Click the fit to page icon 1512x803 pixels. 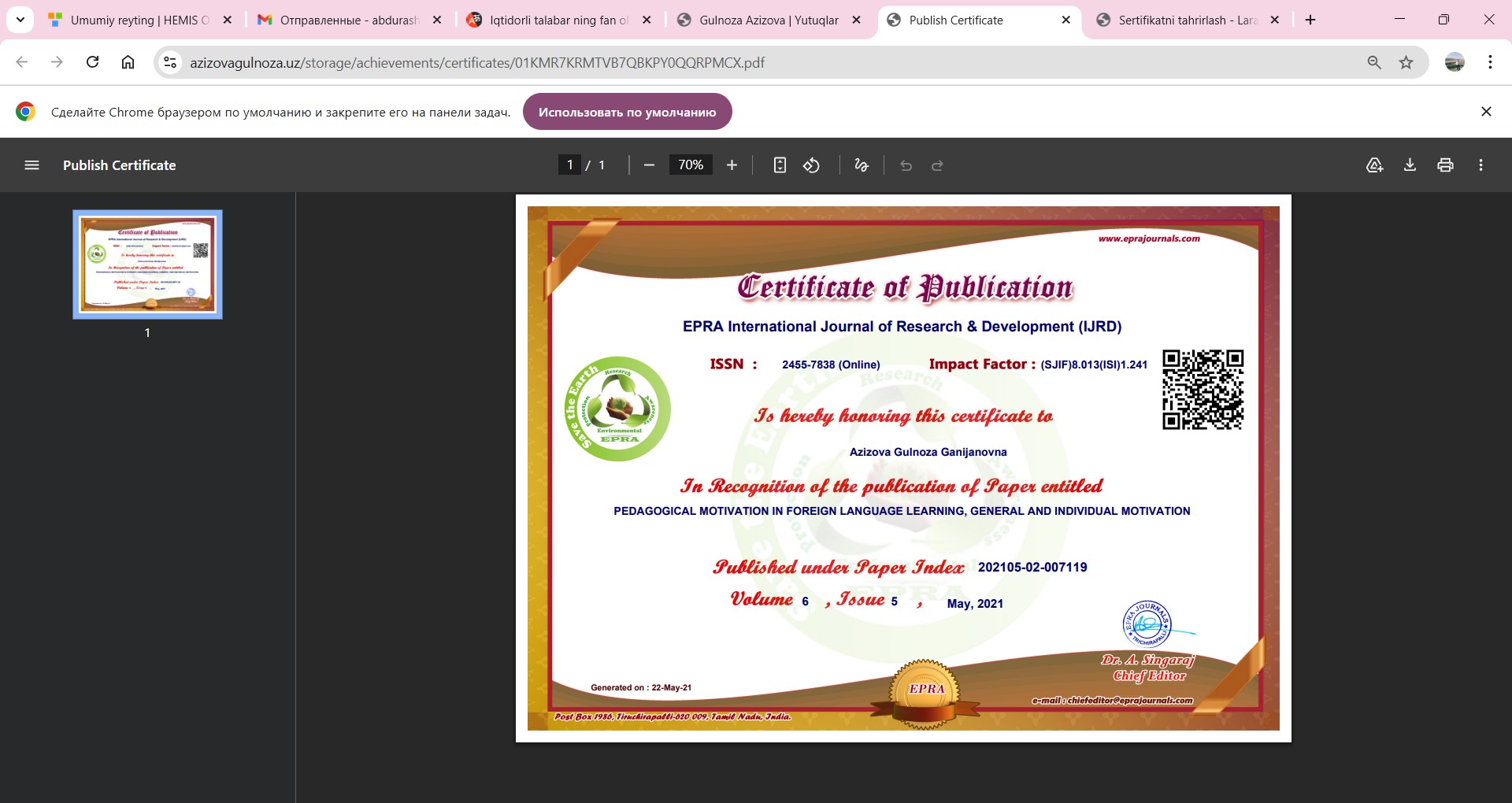(780, 165)
